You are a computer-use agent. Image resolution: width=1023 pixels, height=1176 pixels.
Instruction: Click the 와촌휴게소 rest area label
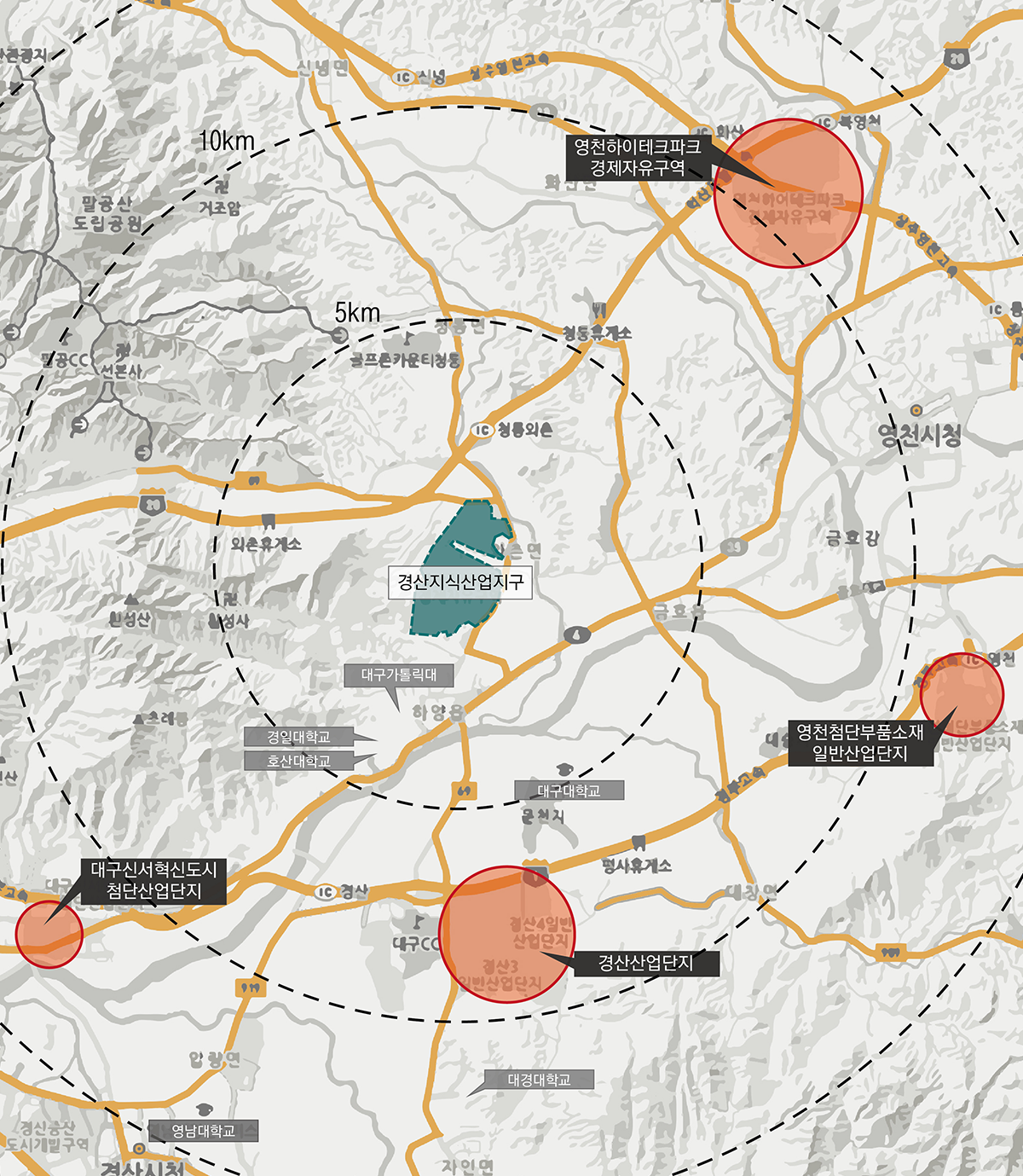pyautogui.click(x=266, y=543)
